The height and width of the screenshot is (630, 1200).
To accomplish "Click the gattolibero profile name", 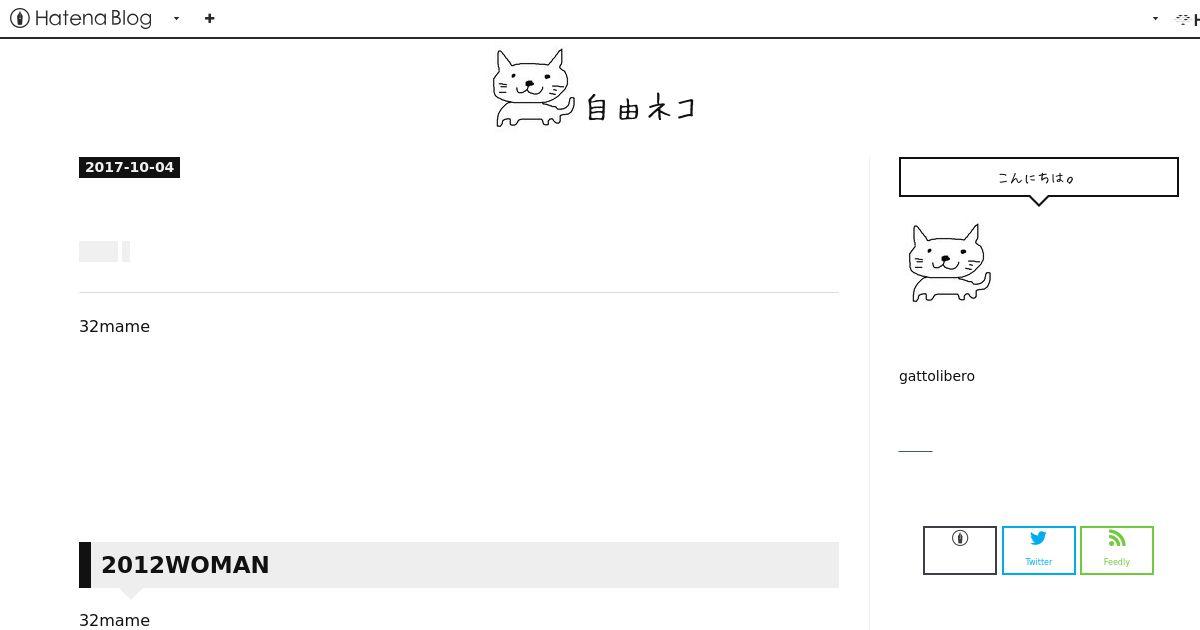I will pos(937,376).
